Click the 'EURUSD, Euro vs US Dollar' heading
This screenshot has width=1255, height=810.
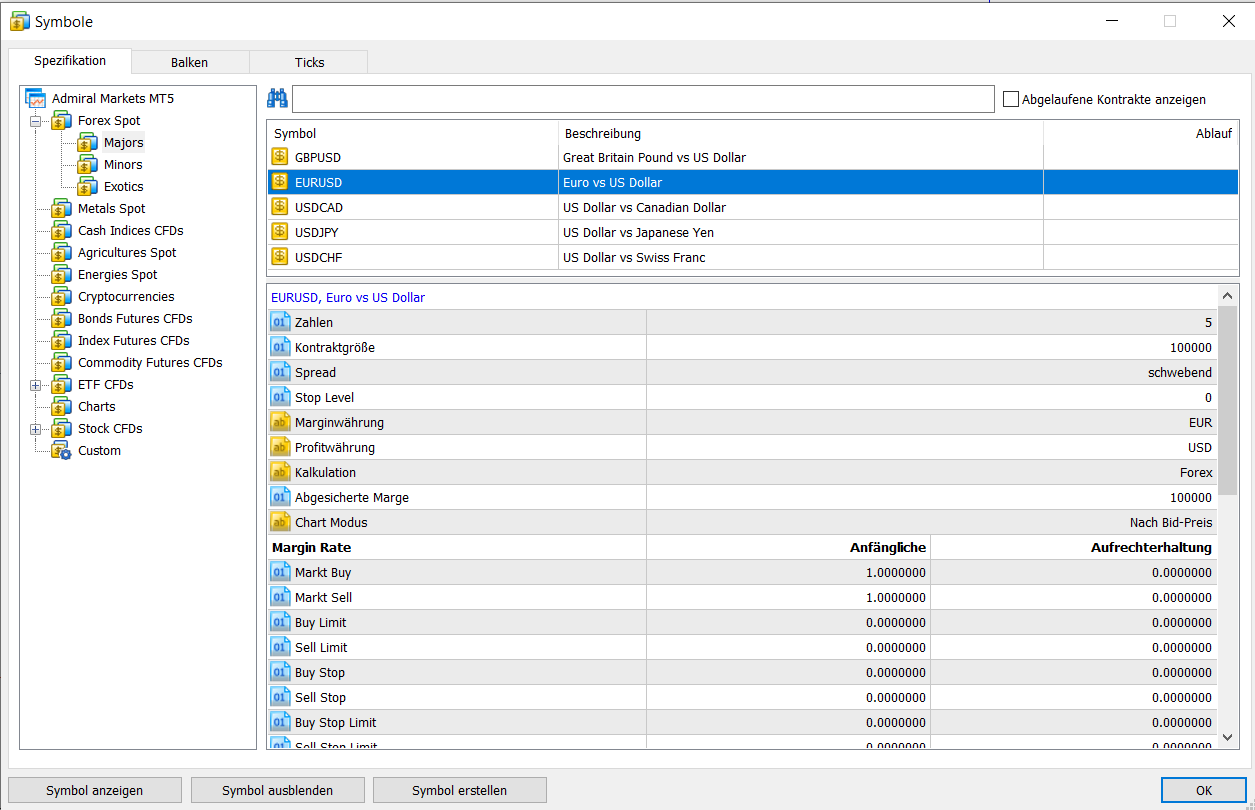click(x=348, y=297)
